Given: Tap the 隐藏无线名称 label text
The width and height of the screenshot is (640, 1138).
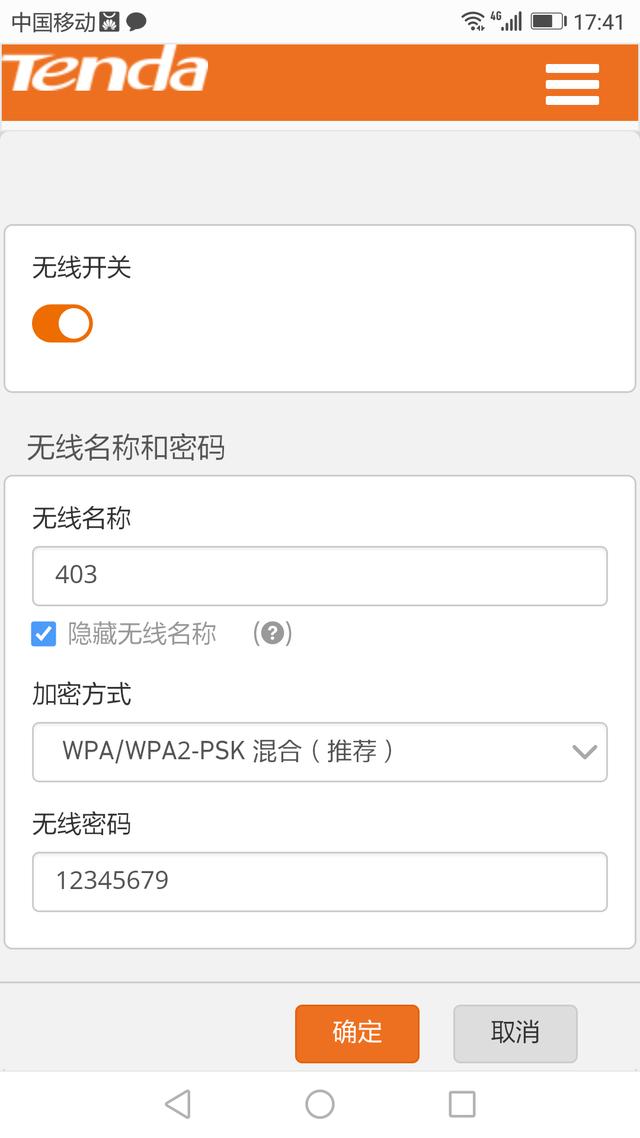Looking at the screenshot, I should tap(142, 634).
